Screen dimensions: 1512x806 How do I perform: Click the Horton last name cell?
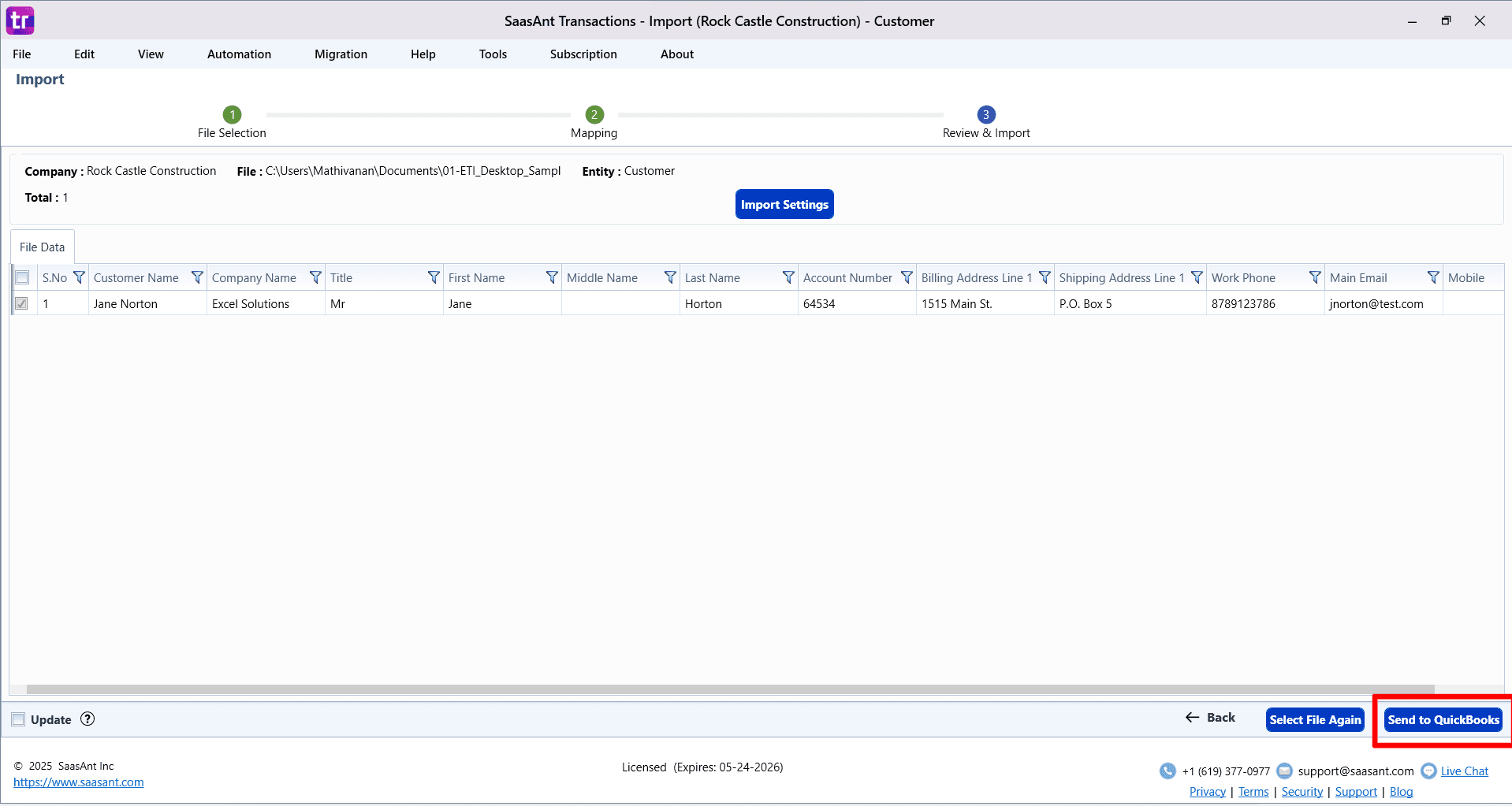tap(739, 303)
